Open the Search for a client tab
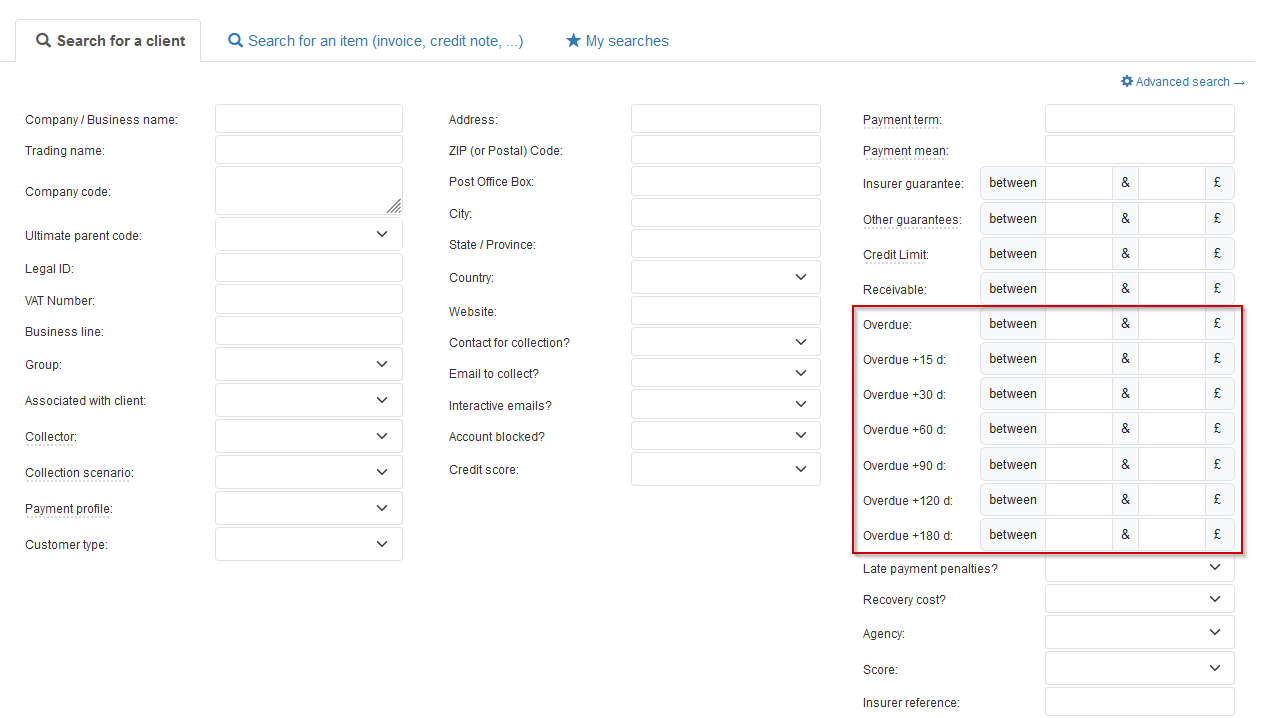1270x718 pixels. click(110, 41)
